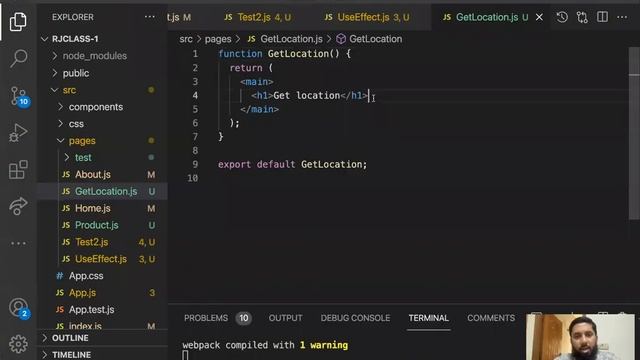The width and height of the screenshot is (640, 360).
Task: Open editor more actions ellipsis
Action: coord(622,17)
